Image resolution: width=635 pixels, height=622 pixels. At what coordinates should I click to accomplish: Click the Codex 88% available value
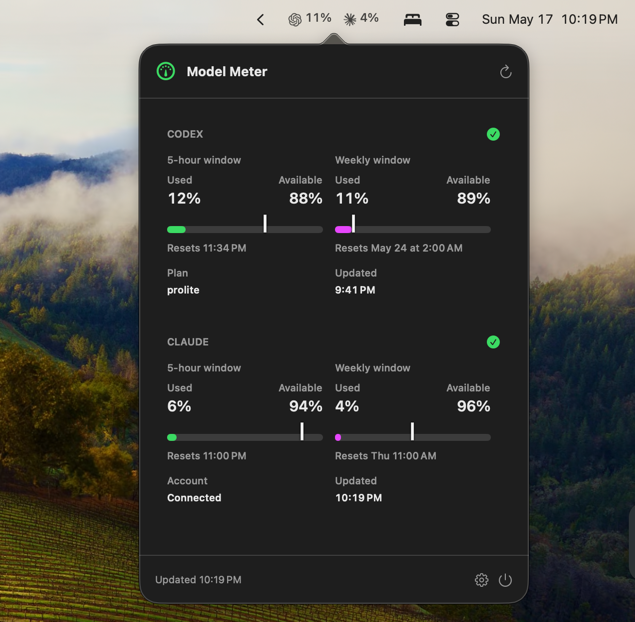point(306,198)
